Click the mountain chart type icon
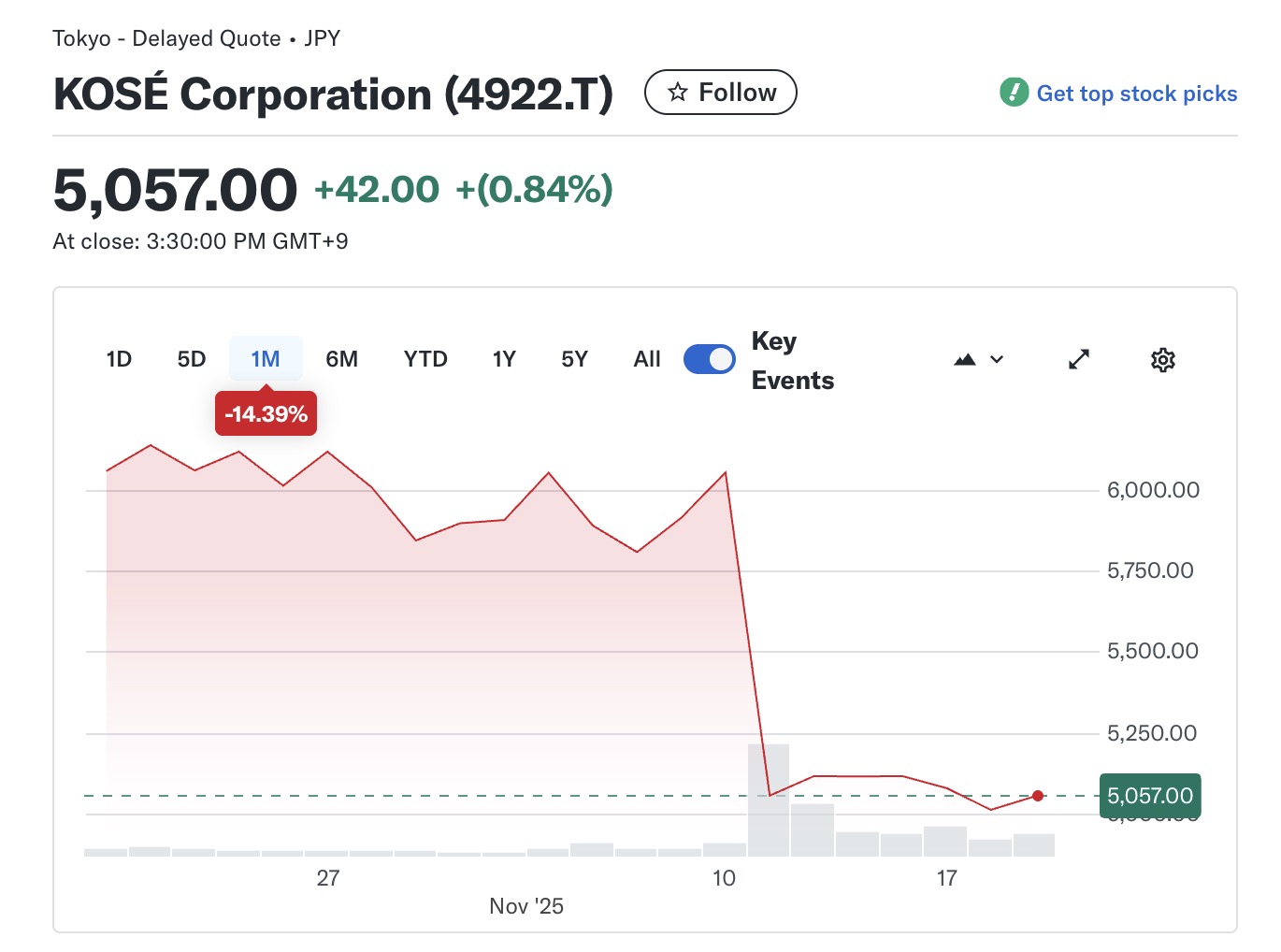The image size is (1281, 952). point(965,360)
